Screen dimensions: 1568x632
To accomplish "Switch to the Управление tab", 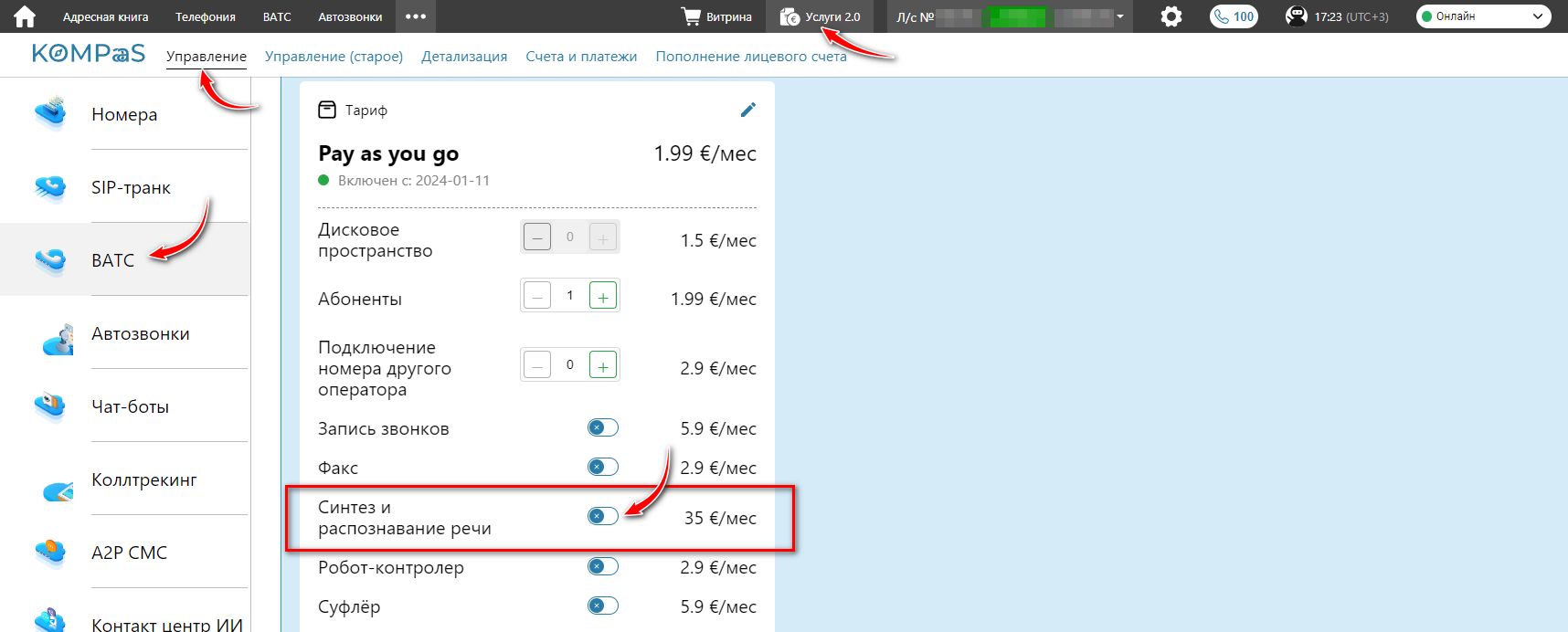I will (207, 57).
